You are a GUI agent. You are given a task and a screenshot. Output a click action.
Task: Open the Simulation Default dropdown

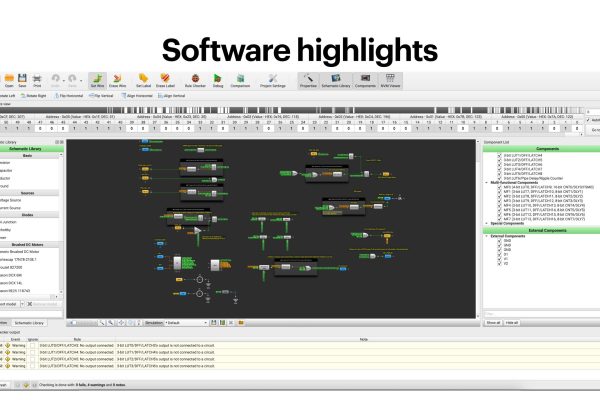186,323
